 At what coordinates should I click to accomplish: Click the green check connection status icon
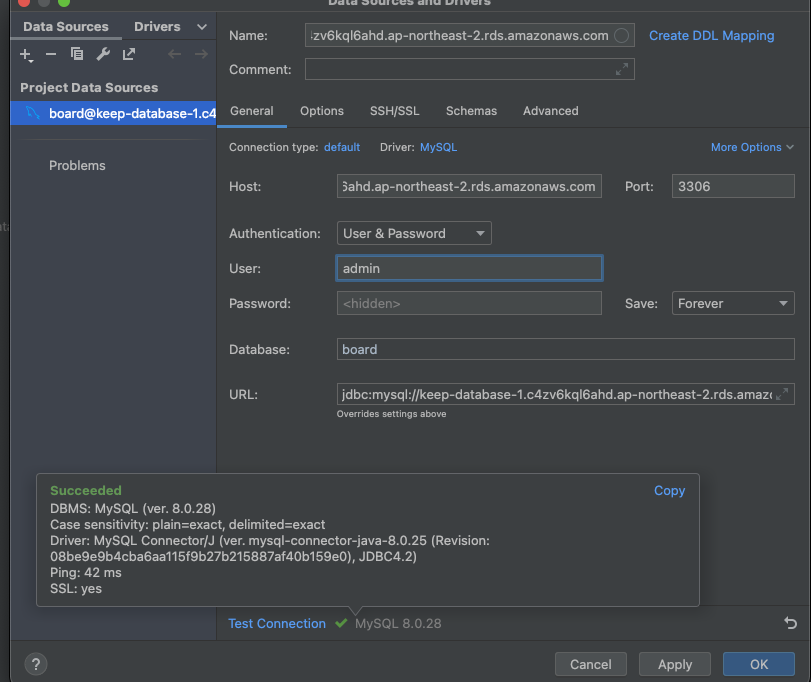click(x=341, y=623)
